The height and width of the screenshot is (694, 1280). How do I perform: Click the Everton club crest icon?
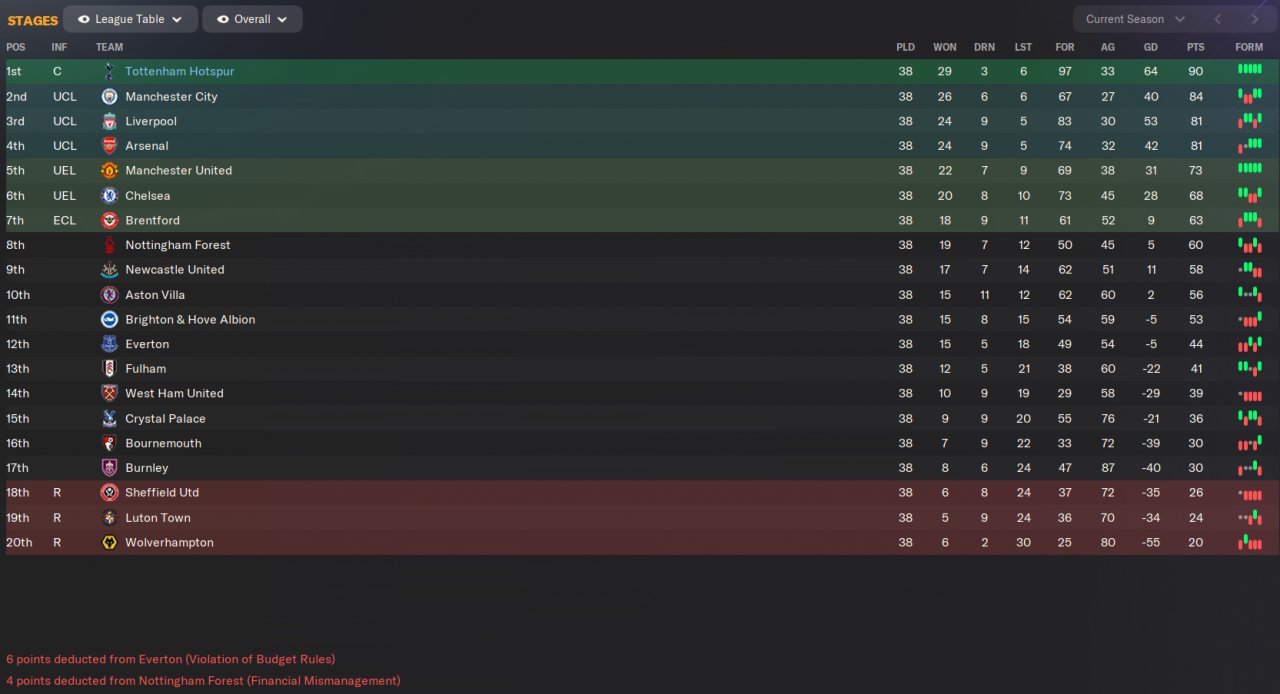pos(109,344)
